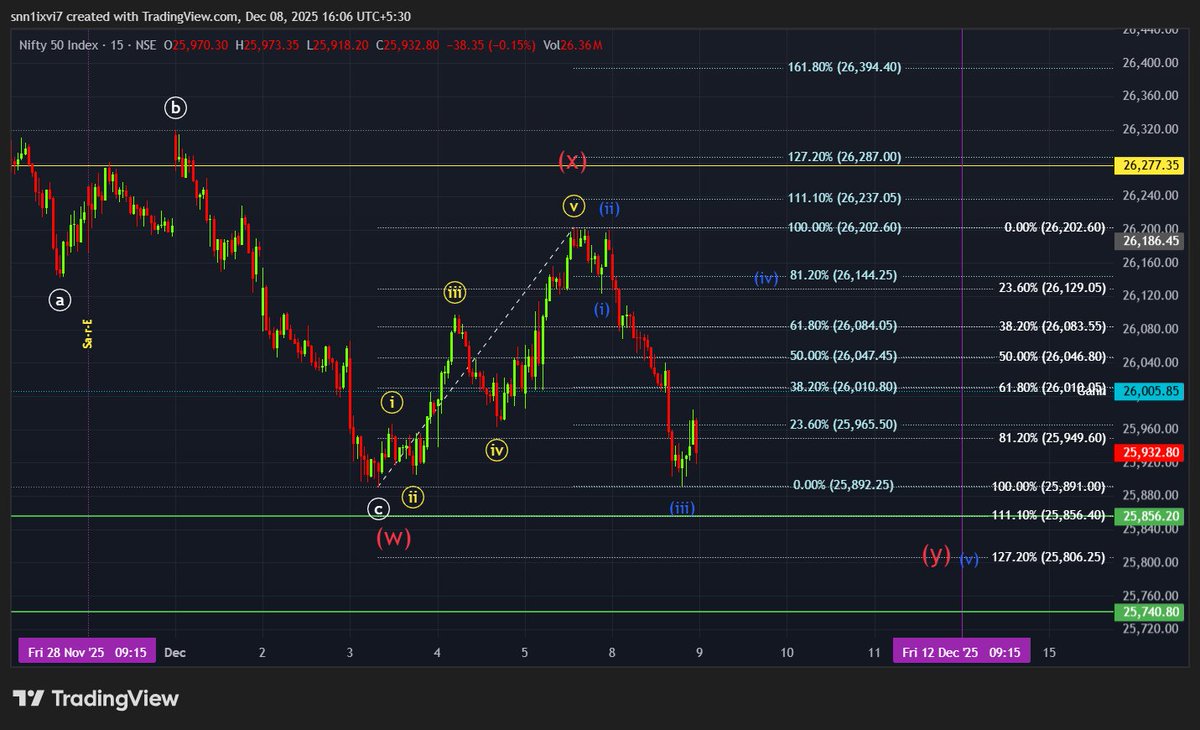The image size is (1200, 730).
Task: Click the red (x) wave label
Action: [x=572, y=160]
